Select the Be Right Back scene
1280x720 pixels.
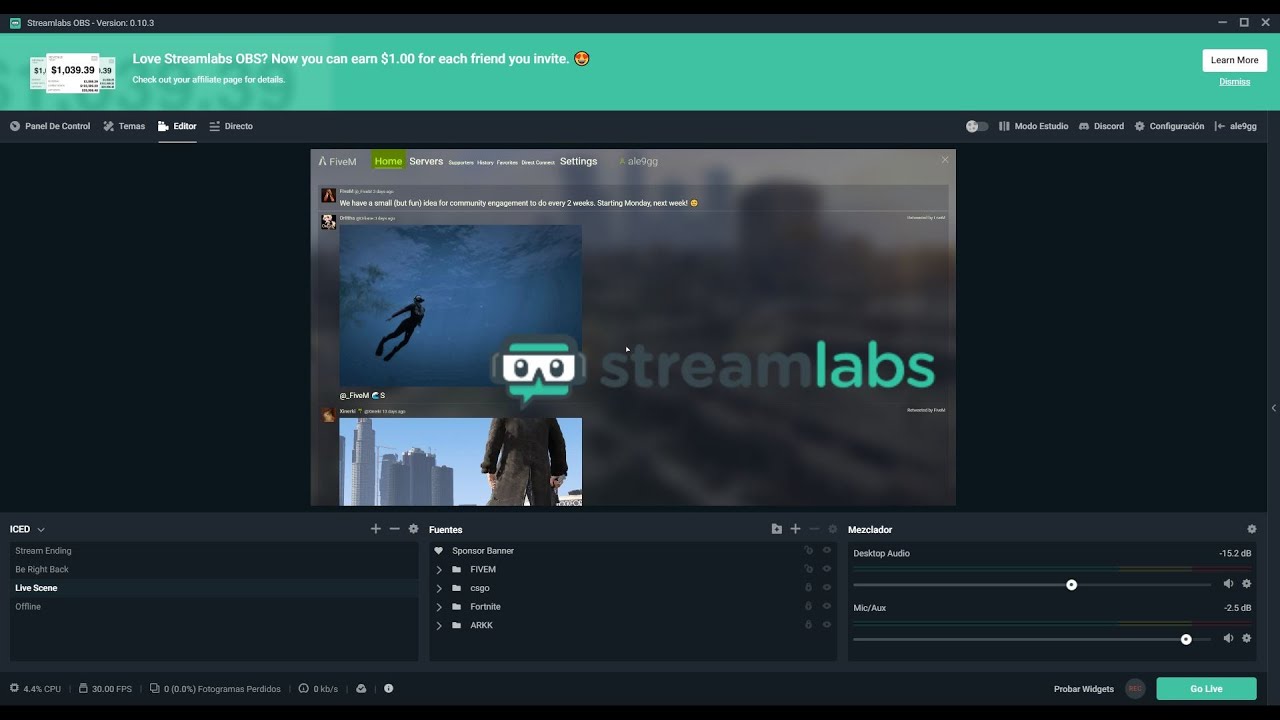click(x=214, y=570)
